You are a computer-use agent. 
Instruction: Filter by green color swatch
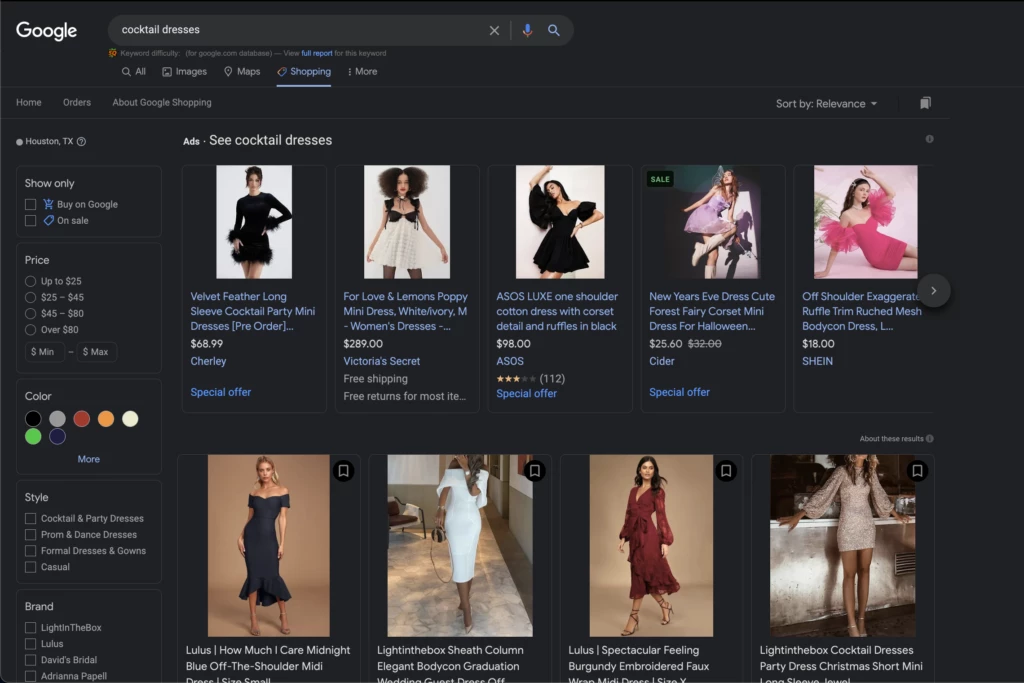pos(33,436)
